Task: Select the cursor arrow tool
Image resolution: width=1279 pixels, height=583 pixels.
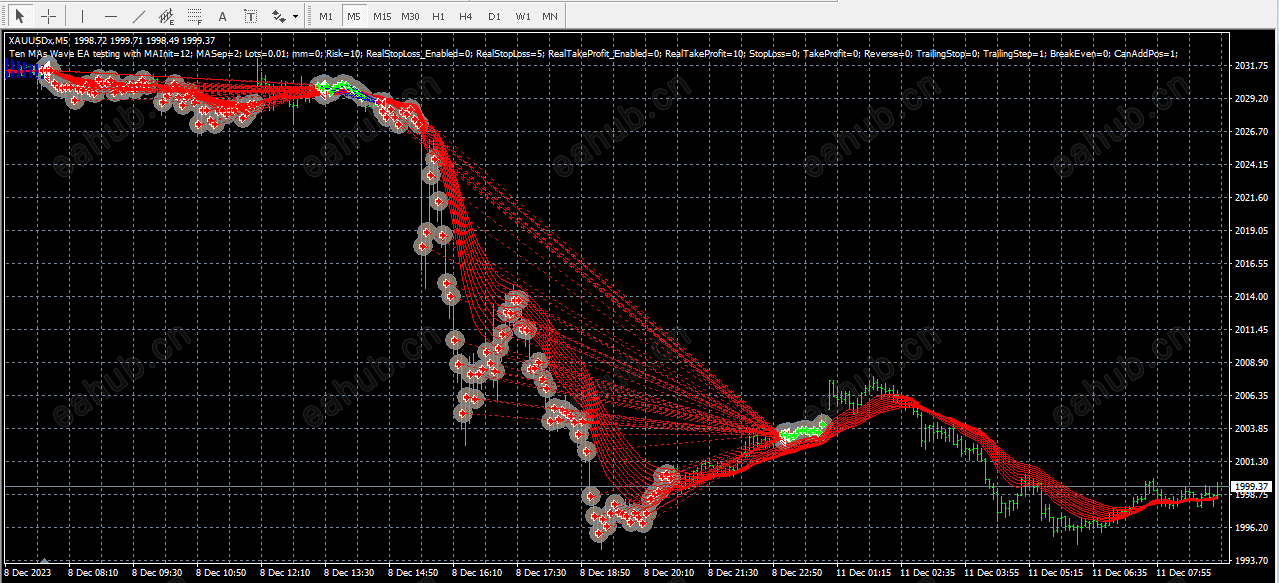Action: click(19, 16)
